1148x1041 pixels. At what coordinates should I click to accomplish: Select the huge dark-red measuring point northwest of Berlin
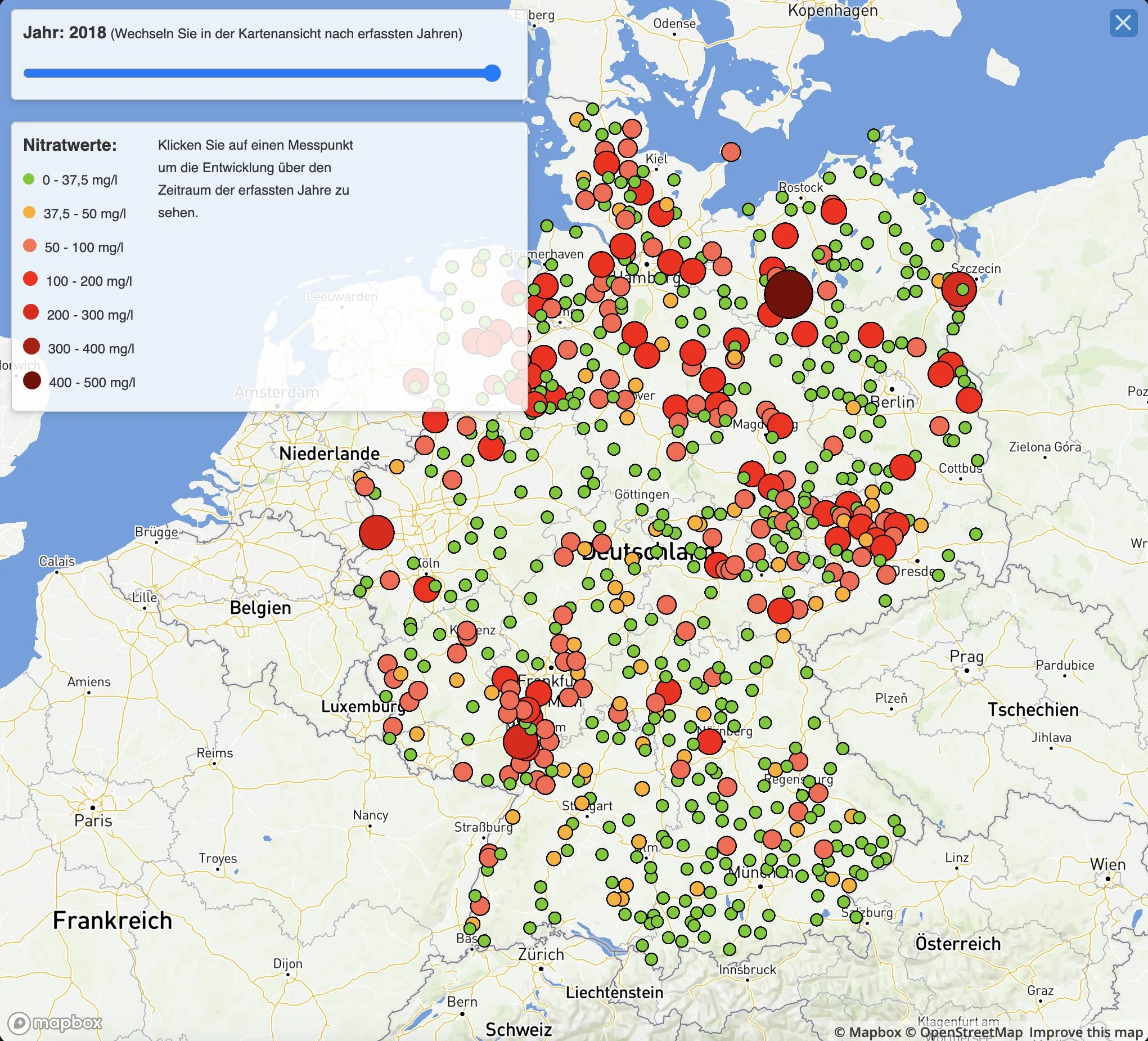789,295
